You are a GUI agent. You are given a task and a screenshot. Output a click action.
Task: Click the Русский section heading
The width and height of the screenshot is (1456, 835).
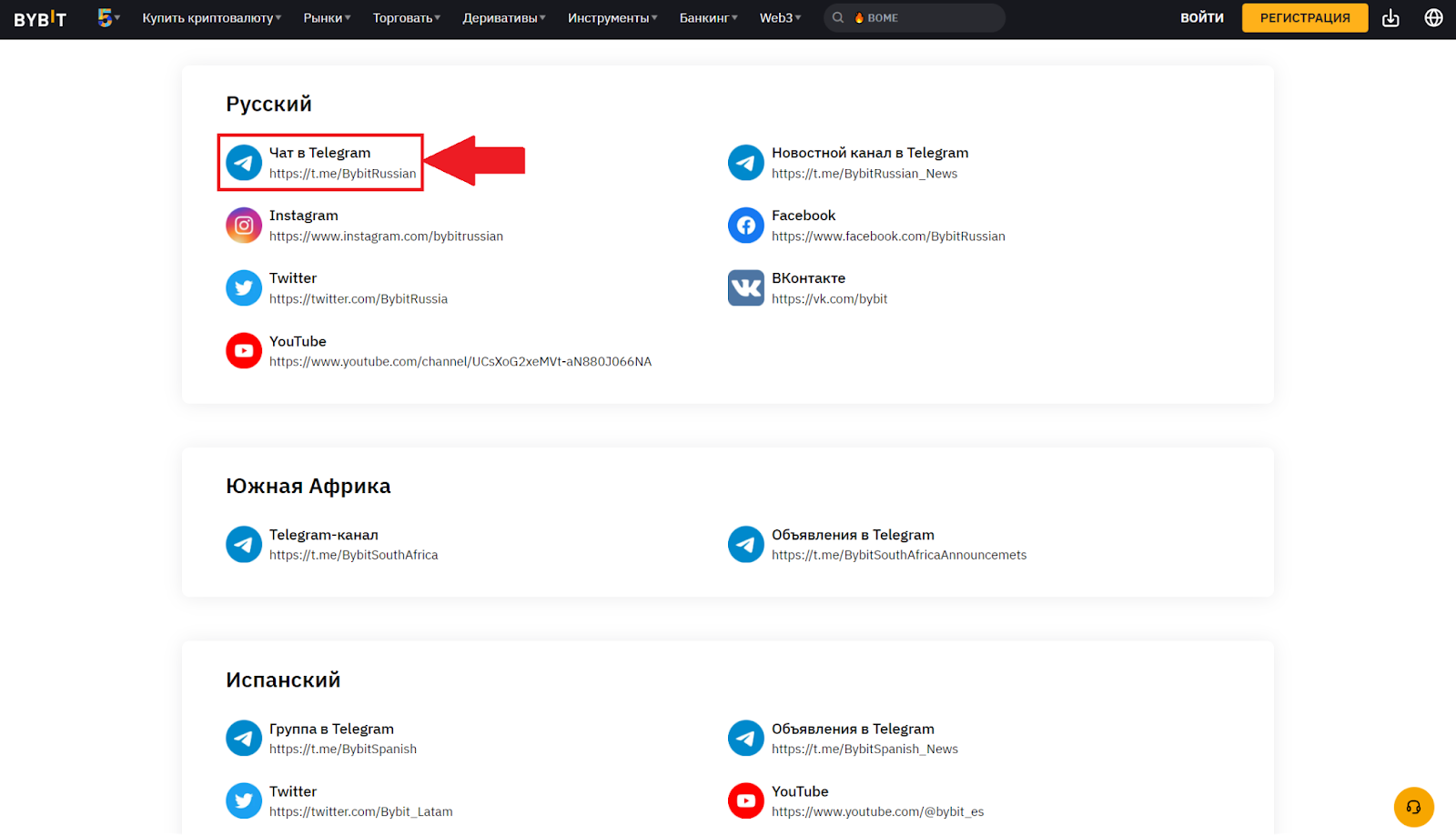(268, 104)
